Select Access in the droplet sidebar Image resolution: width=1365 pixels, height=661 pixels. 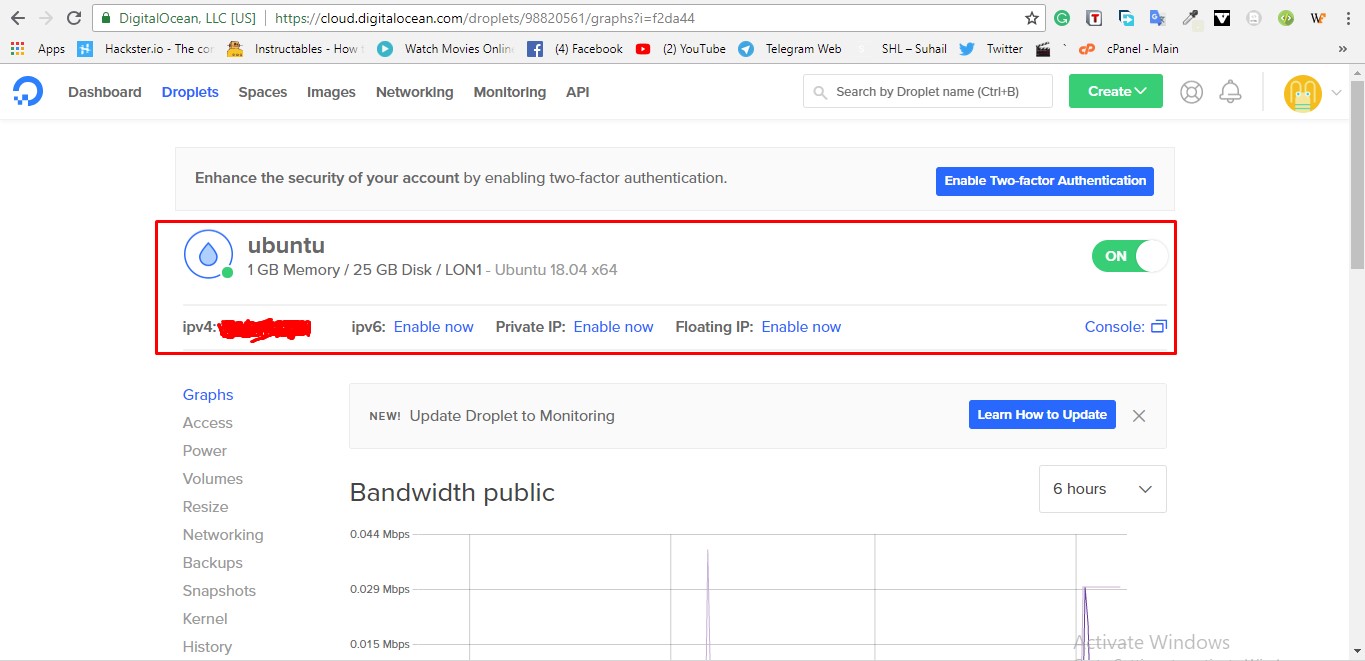(x=208, y=423)
